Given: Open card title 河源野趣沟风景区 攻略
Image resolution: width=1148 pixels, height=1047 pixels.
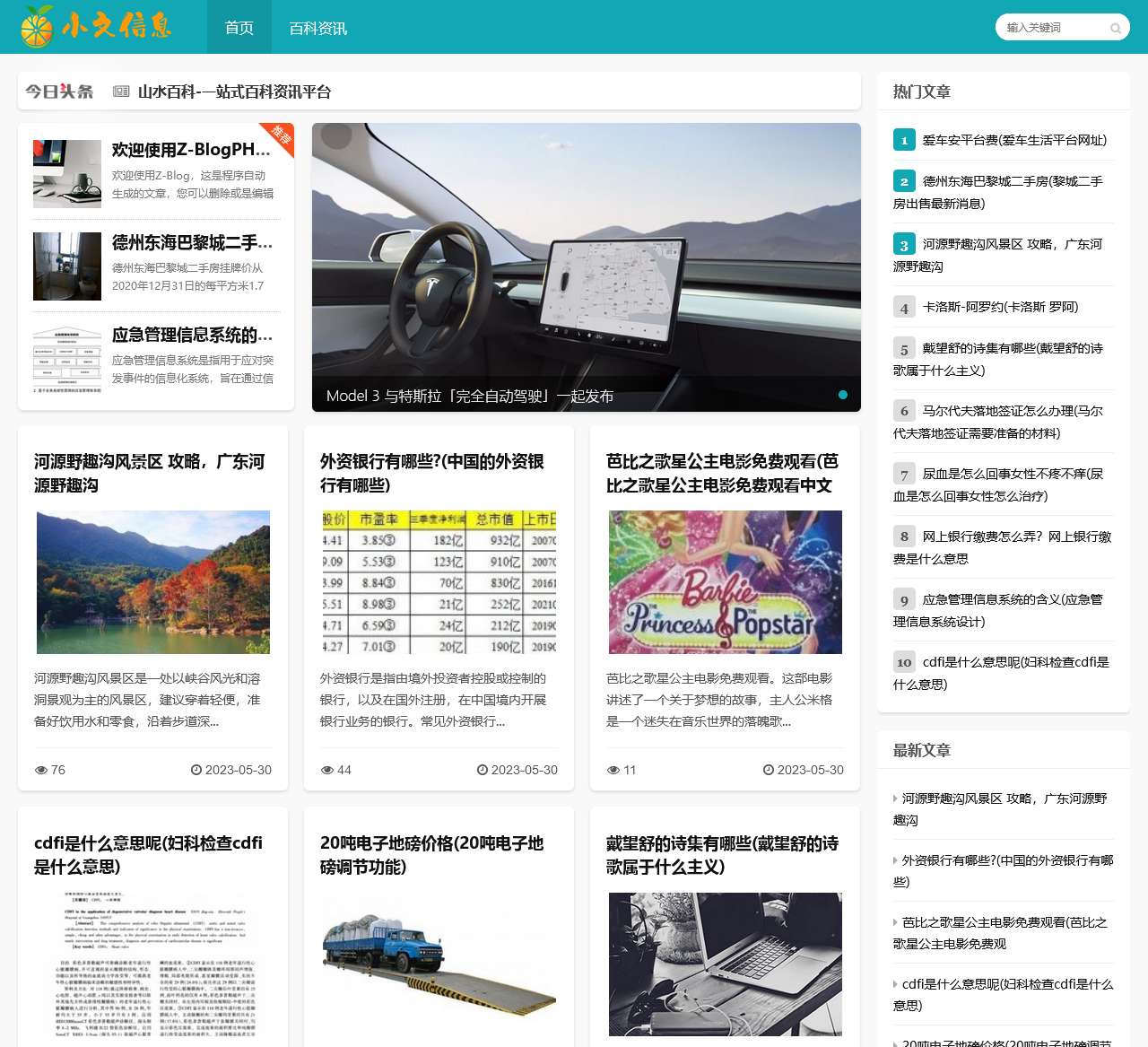Looking at the screenshot, I should tap(150, 473).
